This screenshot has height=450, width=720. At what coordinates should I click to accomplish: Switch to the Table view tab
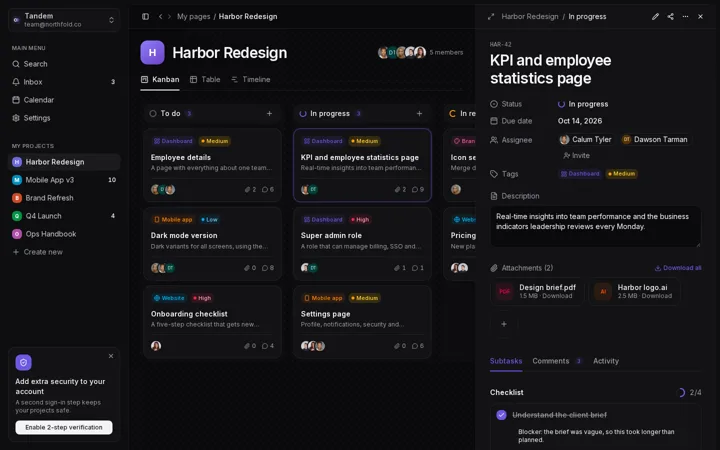click(x=205, y=79)
